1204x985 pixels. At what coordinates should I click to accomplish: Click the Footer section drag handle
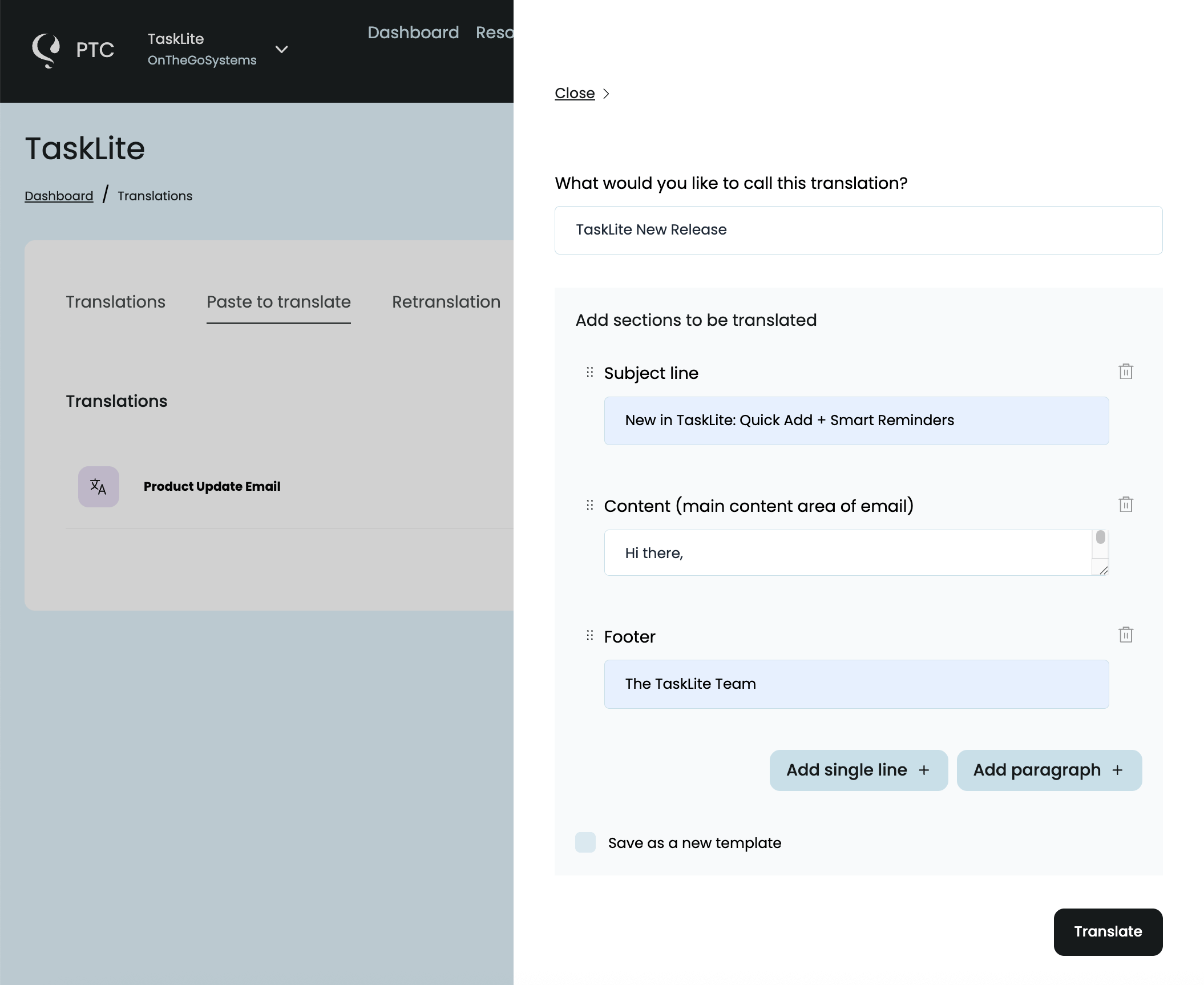[589, 635]
